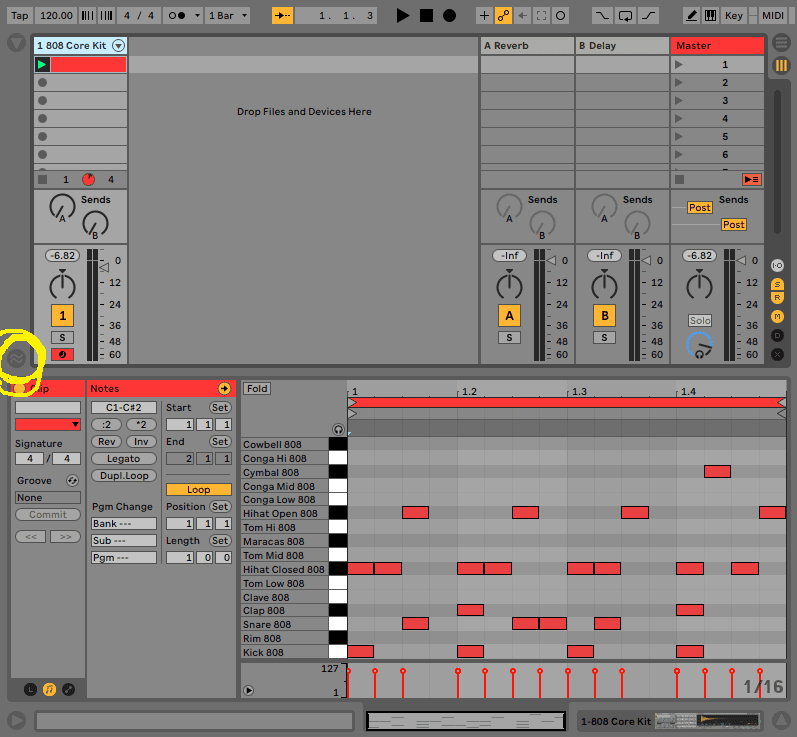Enable Draw Mode with the pencil icon
This screenshot has width=797, height=737.
point(691,15)
